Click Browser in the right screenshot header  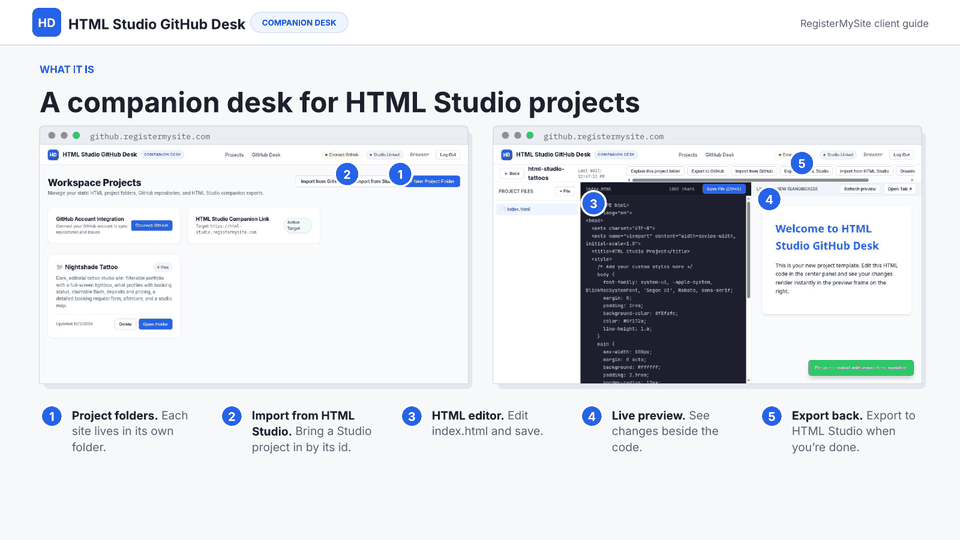(873, 155)
